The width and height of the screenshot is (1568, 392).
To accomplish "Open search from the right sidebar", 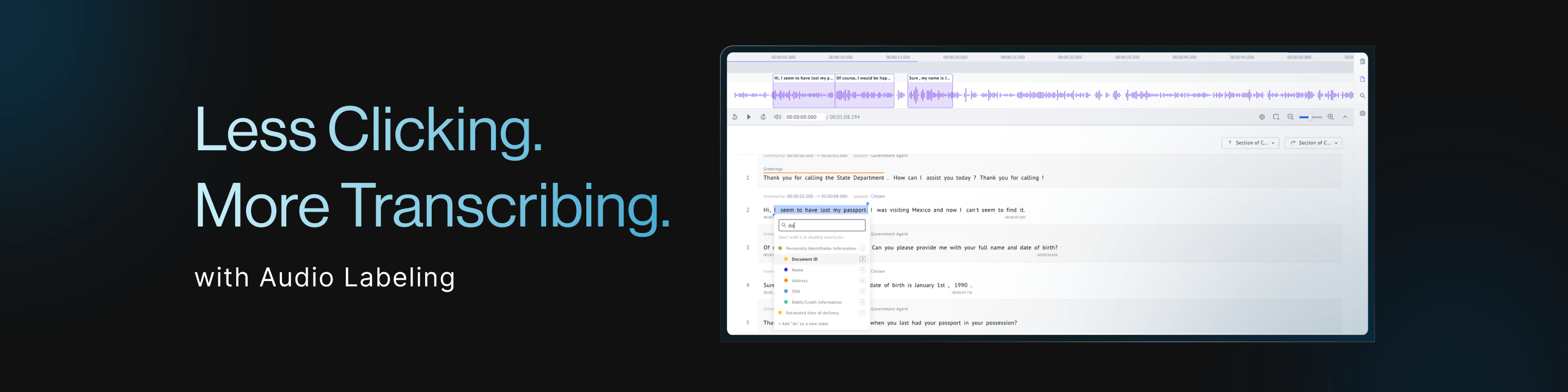I will coord(1362,96).
